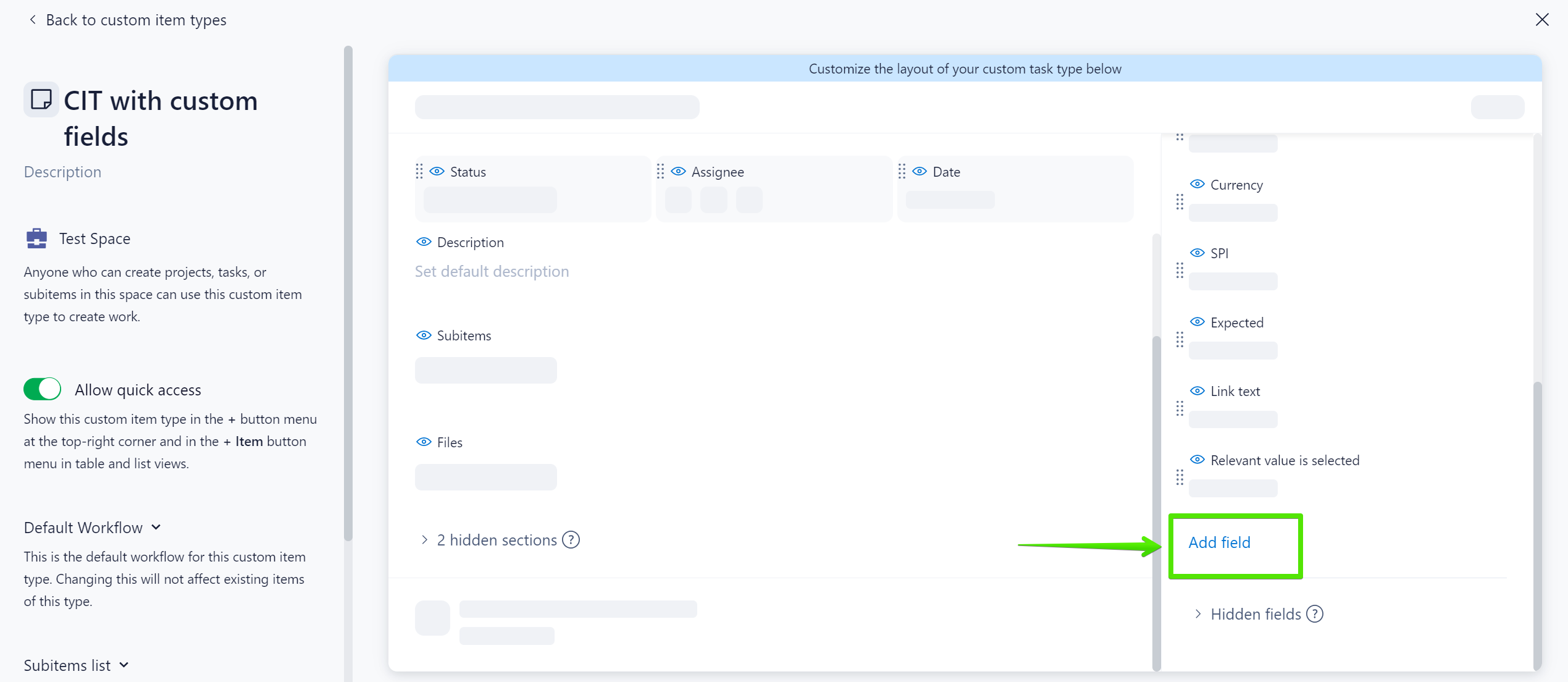This screenshot has width=1568, height=682.
Task: Hide the Description section via eye icon
Action: click(x=424, y=242)
